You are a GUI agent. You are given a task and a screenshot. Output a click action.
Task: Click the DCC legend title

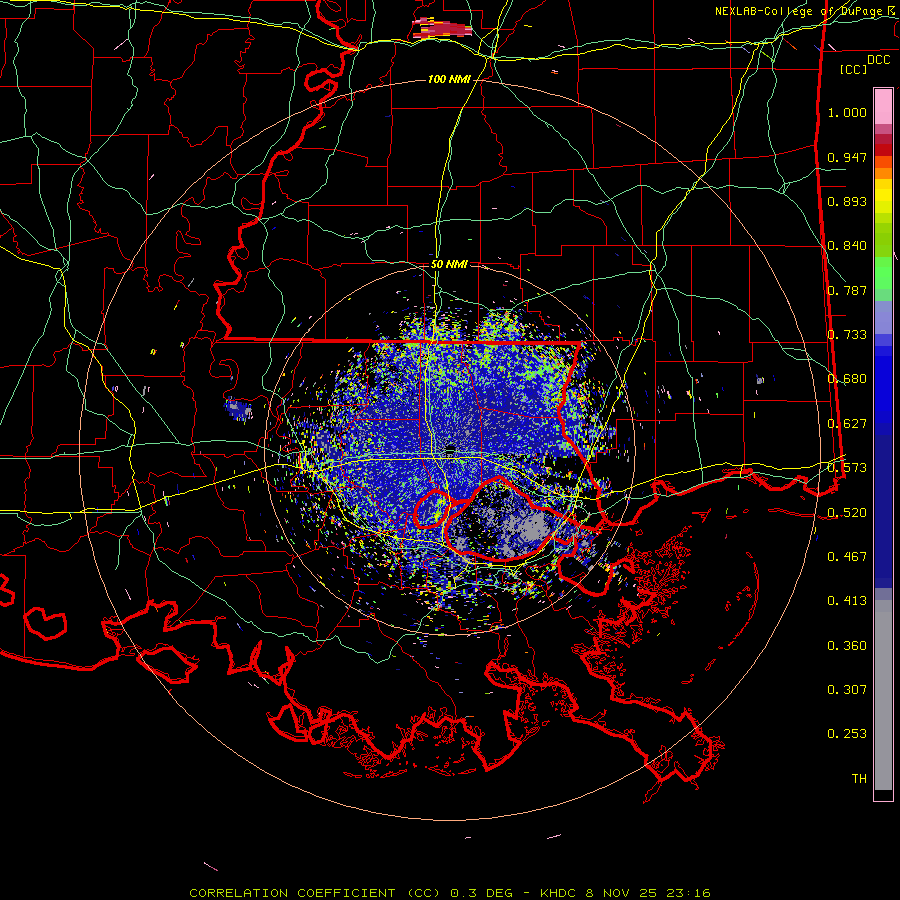point(878,60)
